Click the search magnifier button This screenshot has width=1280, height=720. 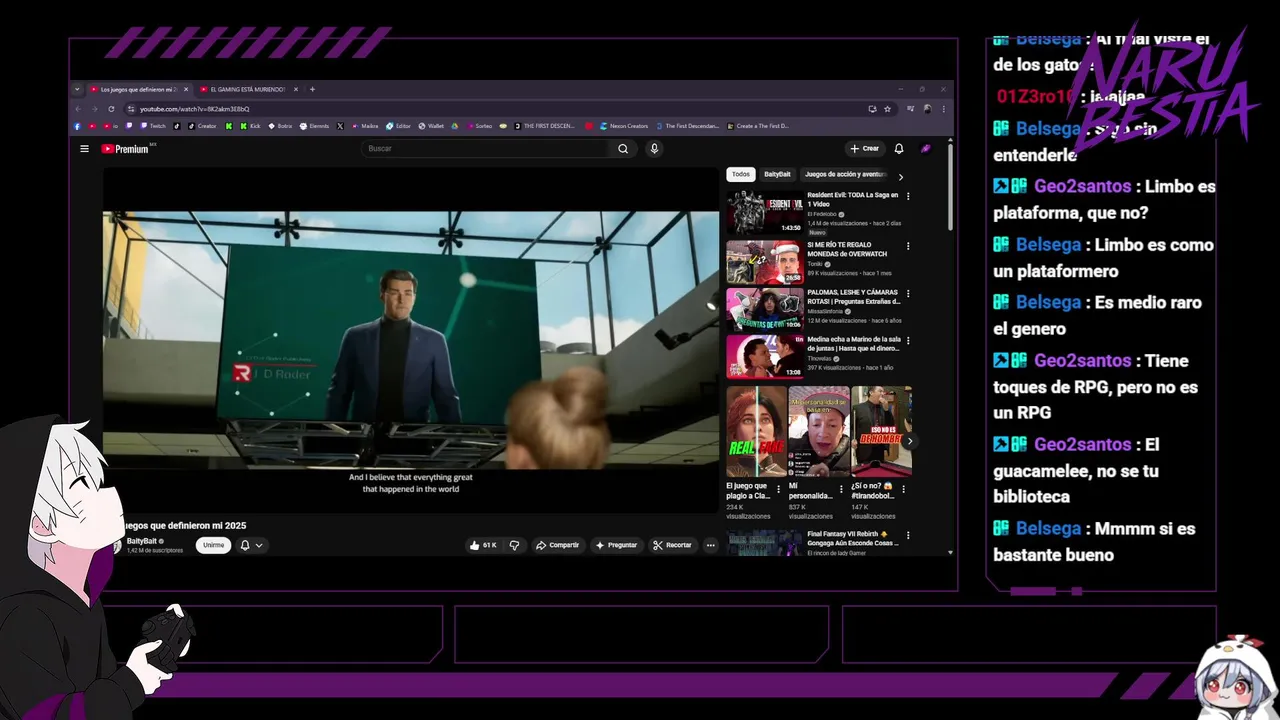pos(623,149)
